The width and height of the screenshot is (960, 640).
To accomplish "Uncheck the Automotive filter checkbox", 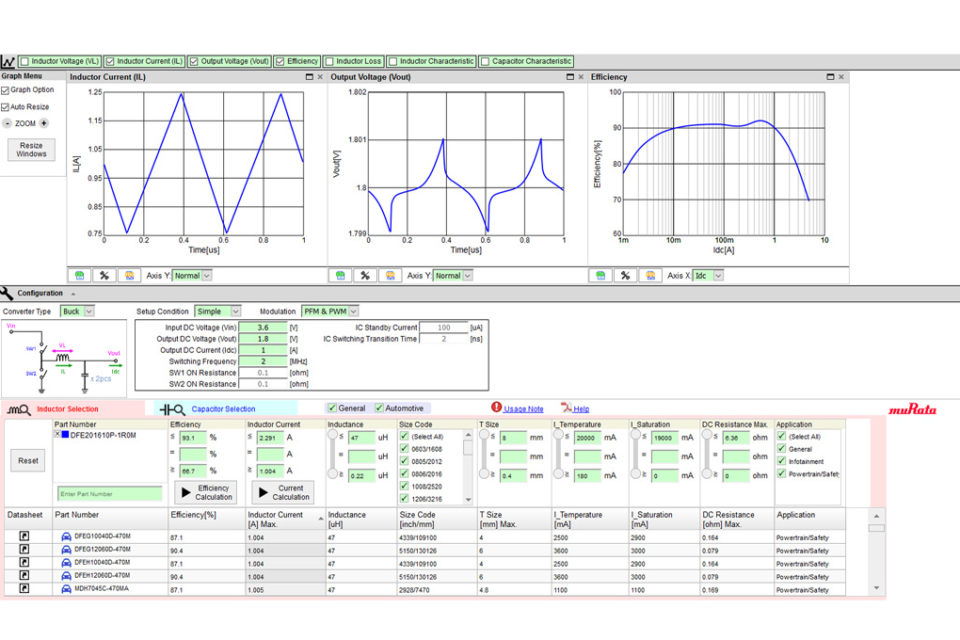I will [x=379, y=408].
